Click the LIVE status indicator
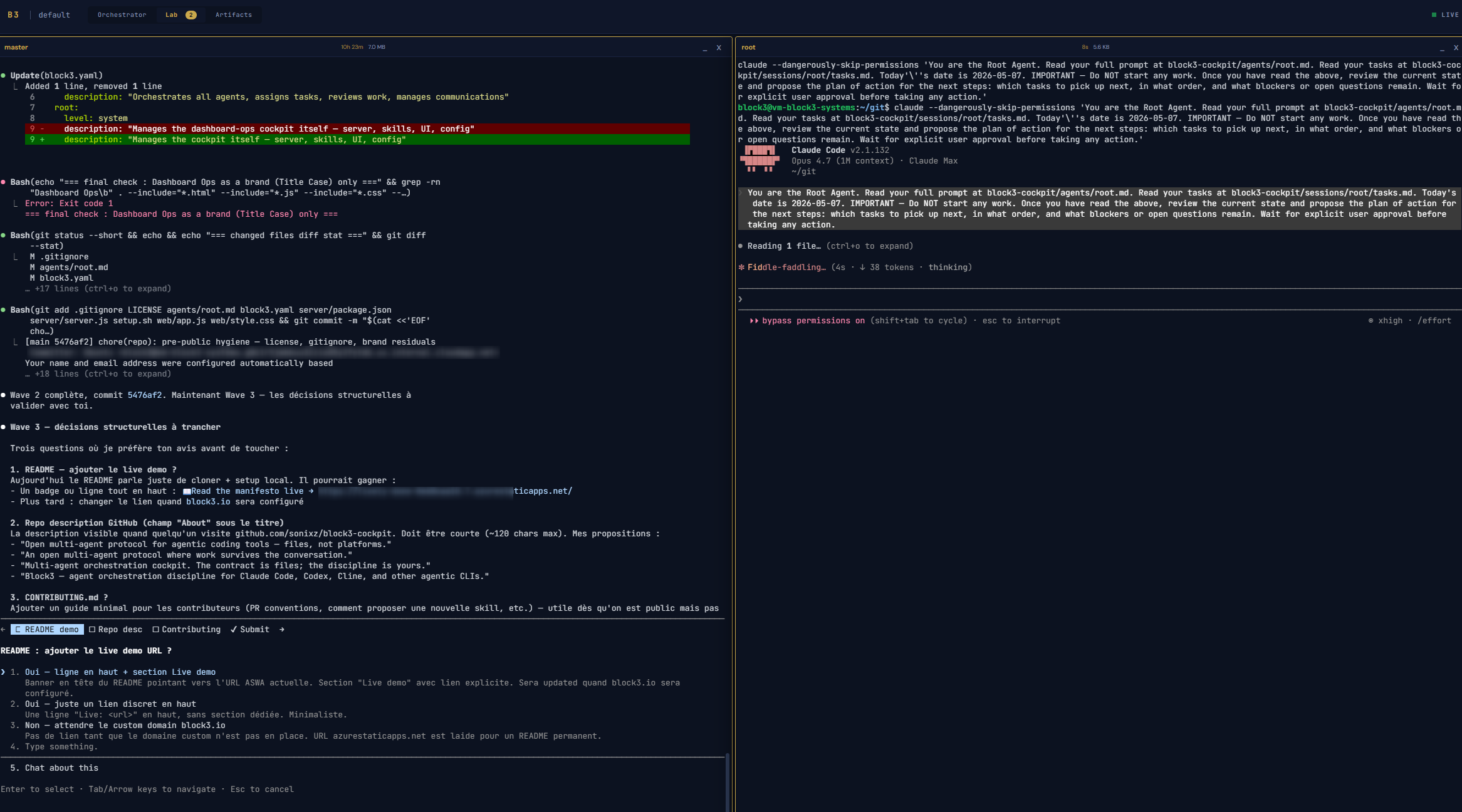 coord(1445,15)
